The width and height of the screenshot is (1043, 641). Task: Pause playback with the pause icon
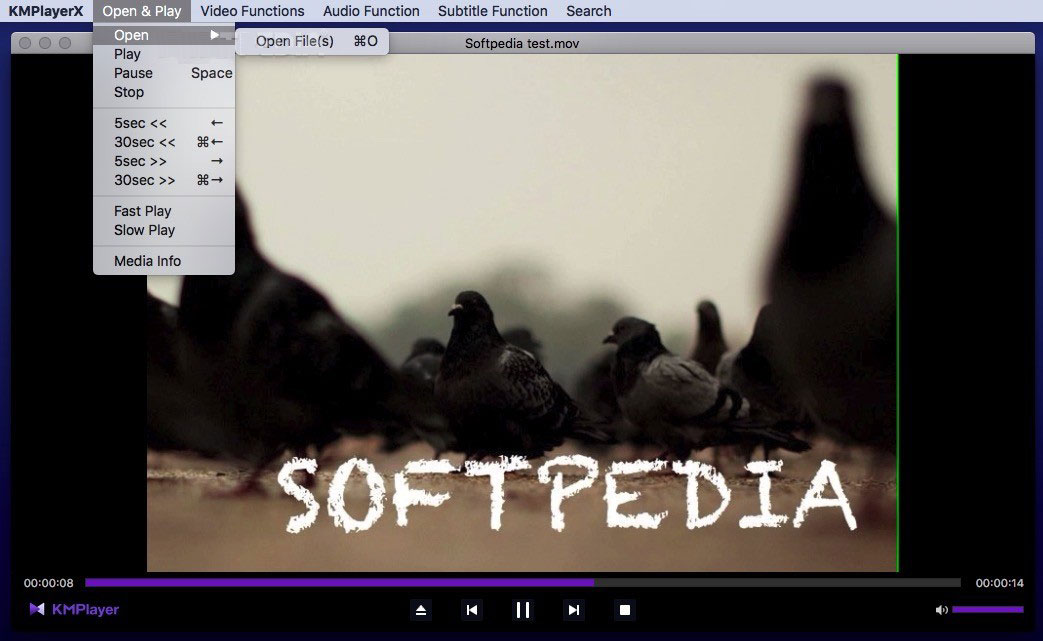[x=522, y=610]
